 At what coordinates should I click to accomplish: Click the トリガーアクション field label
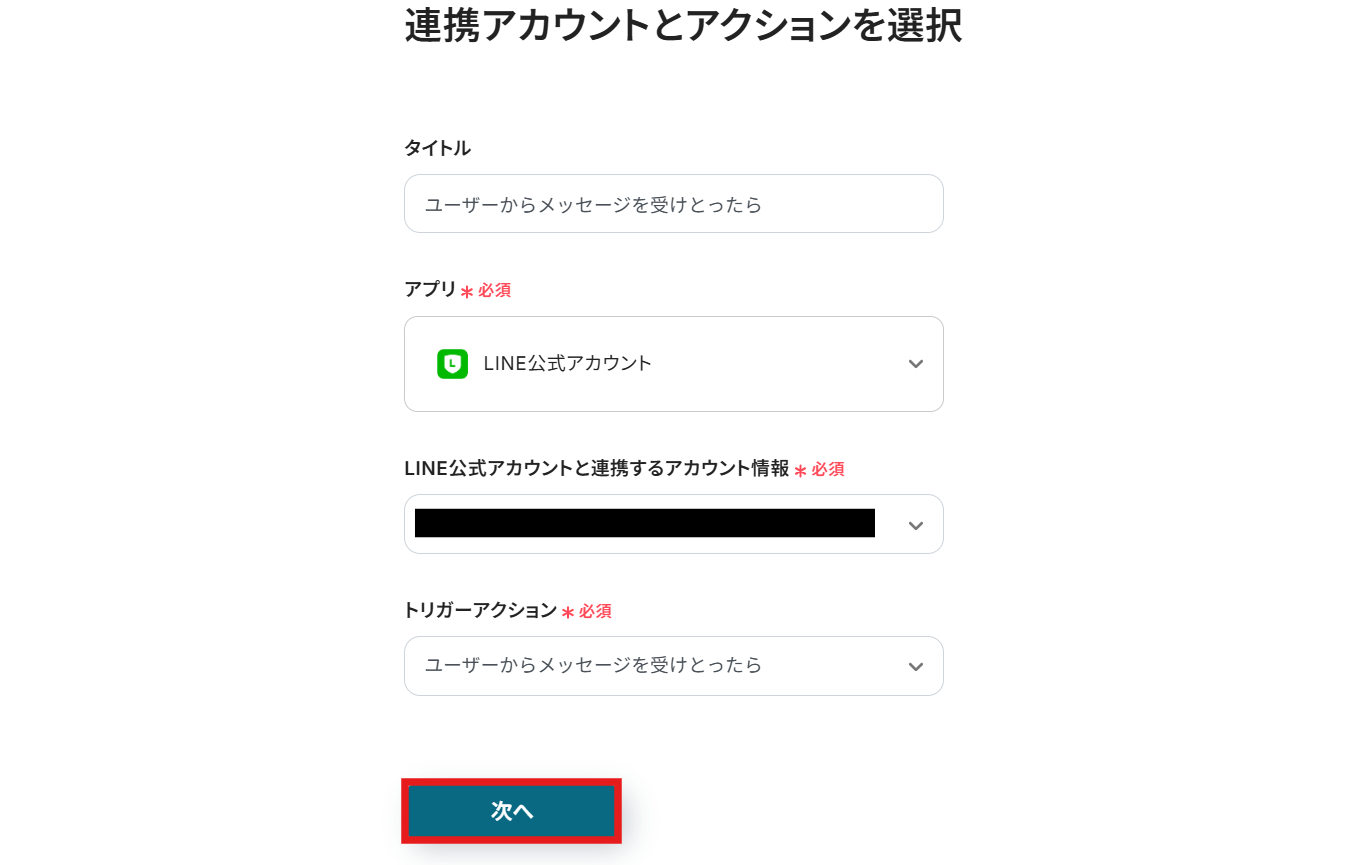(480, 610)
